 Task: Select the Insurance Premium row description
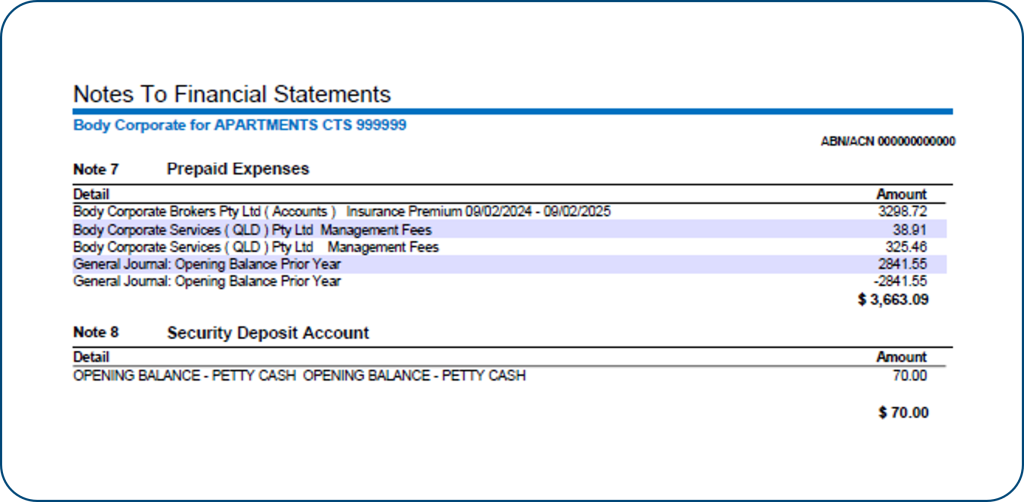click(342, 211)
